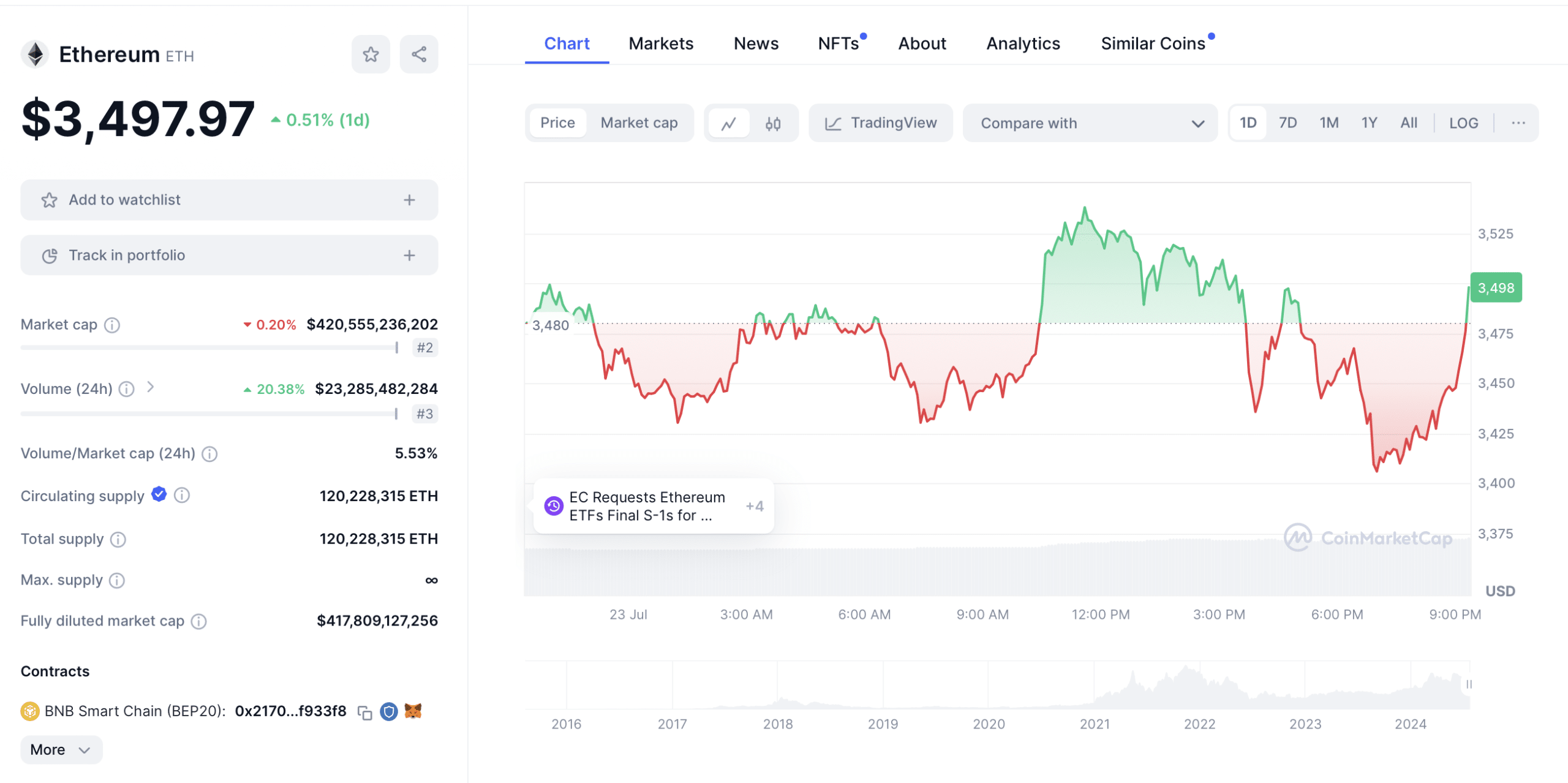
Task: Open the News tab
Action: [756, 43]
